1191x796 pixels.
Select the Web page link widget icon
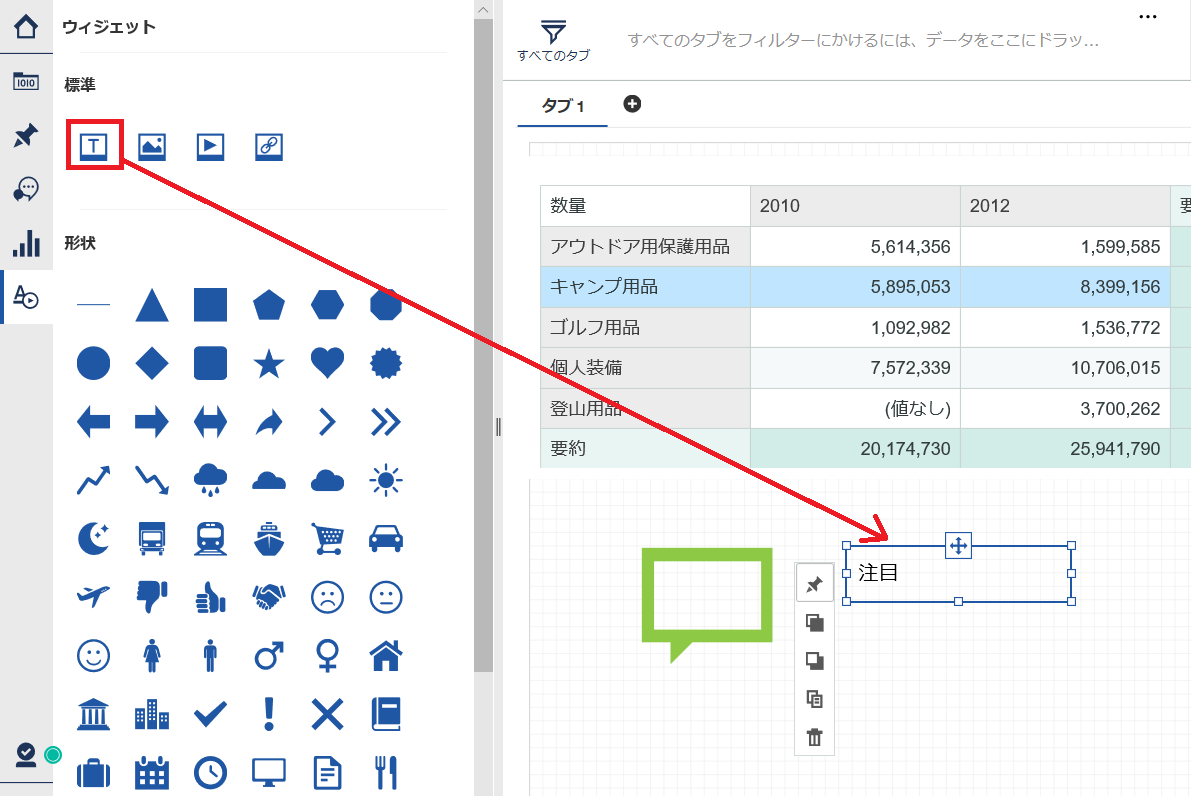(x=269, y=145)
